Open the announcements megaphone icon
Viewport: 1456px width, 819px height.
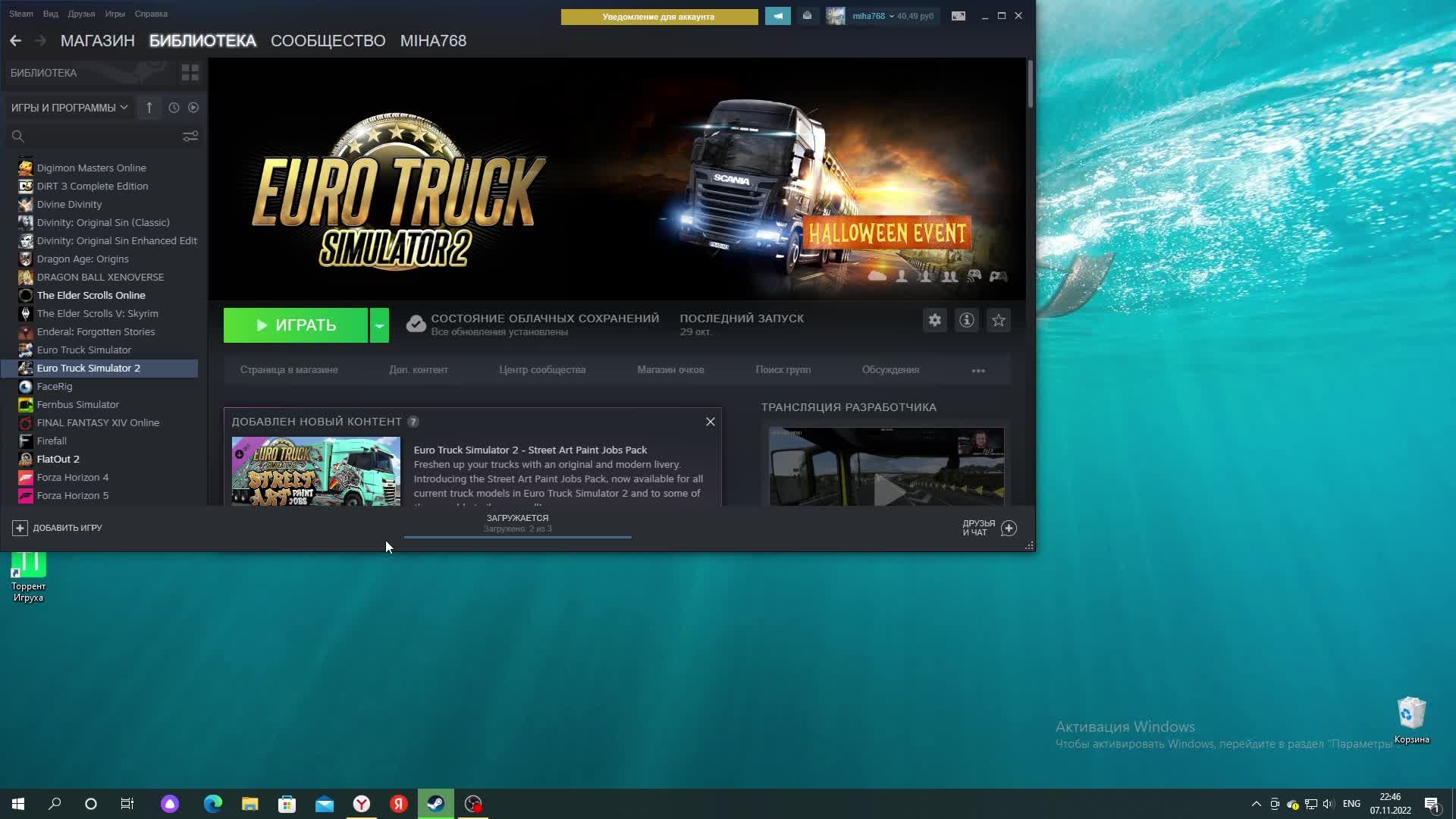tap(777, 16)
